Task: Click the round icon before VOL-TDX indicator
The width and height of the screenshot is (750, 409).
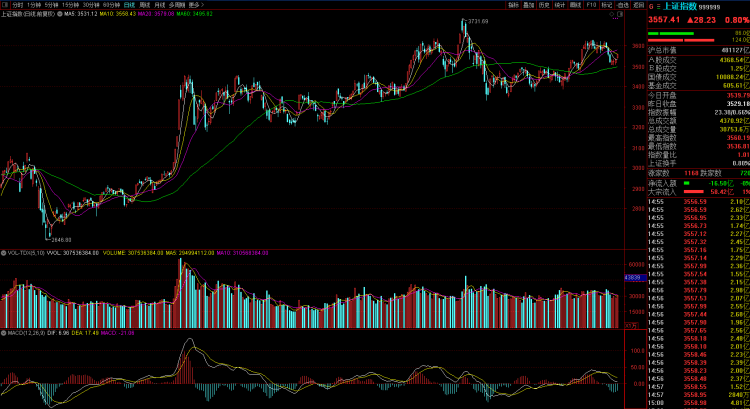Action: [4, 253]
